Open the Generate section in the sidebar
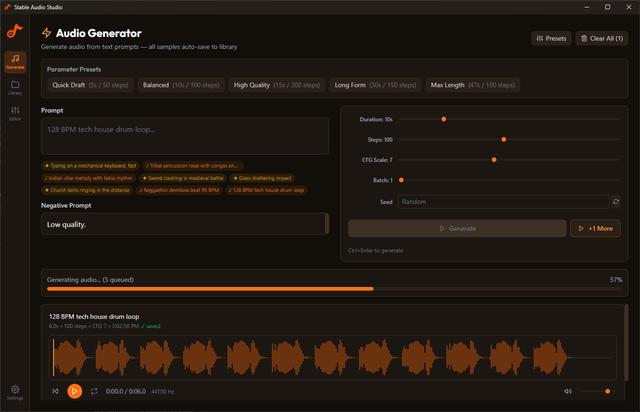Screen dimensions: 640x412 [x=15, y=62]
